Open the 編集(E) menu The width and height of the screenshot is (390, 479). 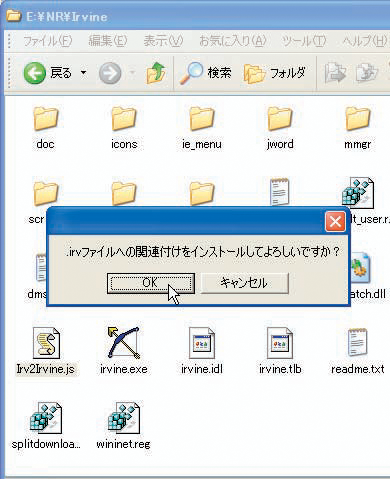coord(108,41)
